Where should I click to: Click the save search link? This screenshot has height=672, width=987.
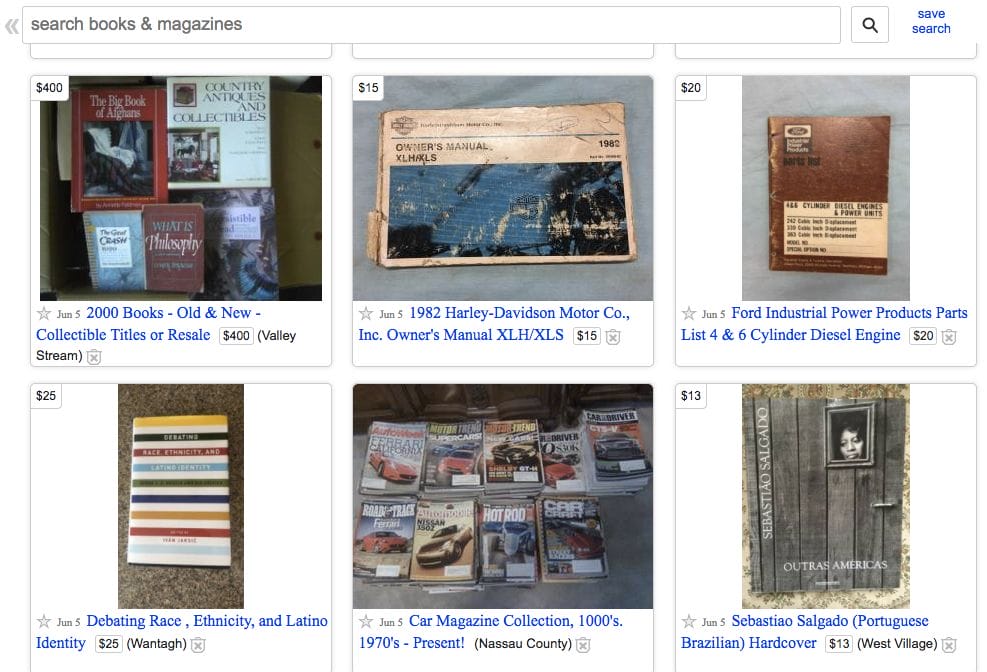click(931, 21)
